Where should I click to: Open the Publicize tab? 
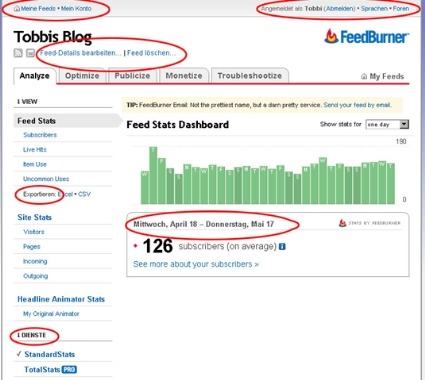pos(132,76)
